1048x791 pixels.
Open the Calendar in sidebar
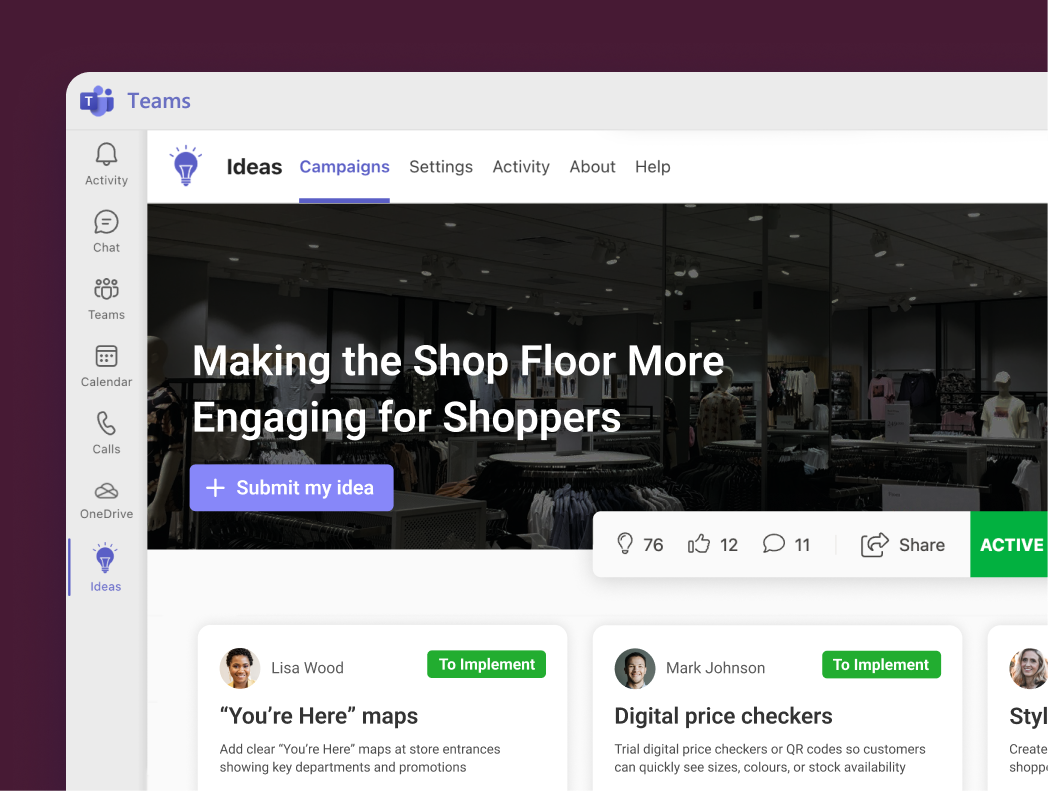[106, 366]
